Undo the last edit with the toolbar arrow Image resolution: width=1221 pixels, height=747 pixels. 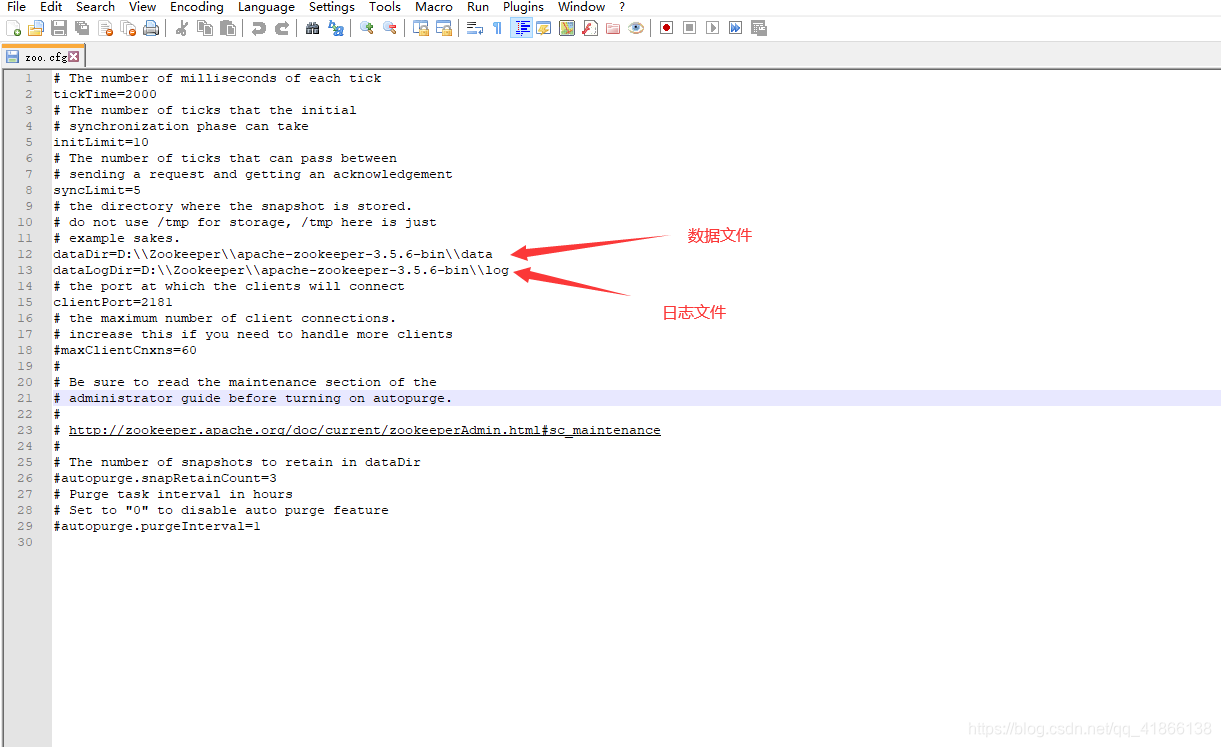tap(258, 28)
